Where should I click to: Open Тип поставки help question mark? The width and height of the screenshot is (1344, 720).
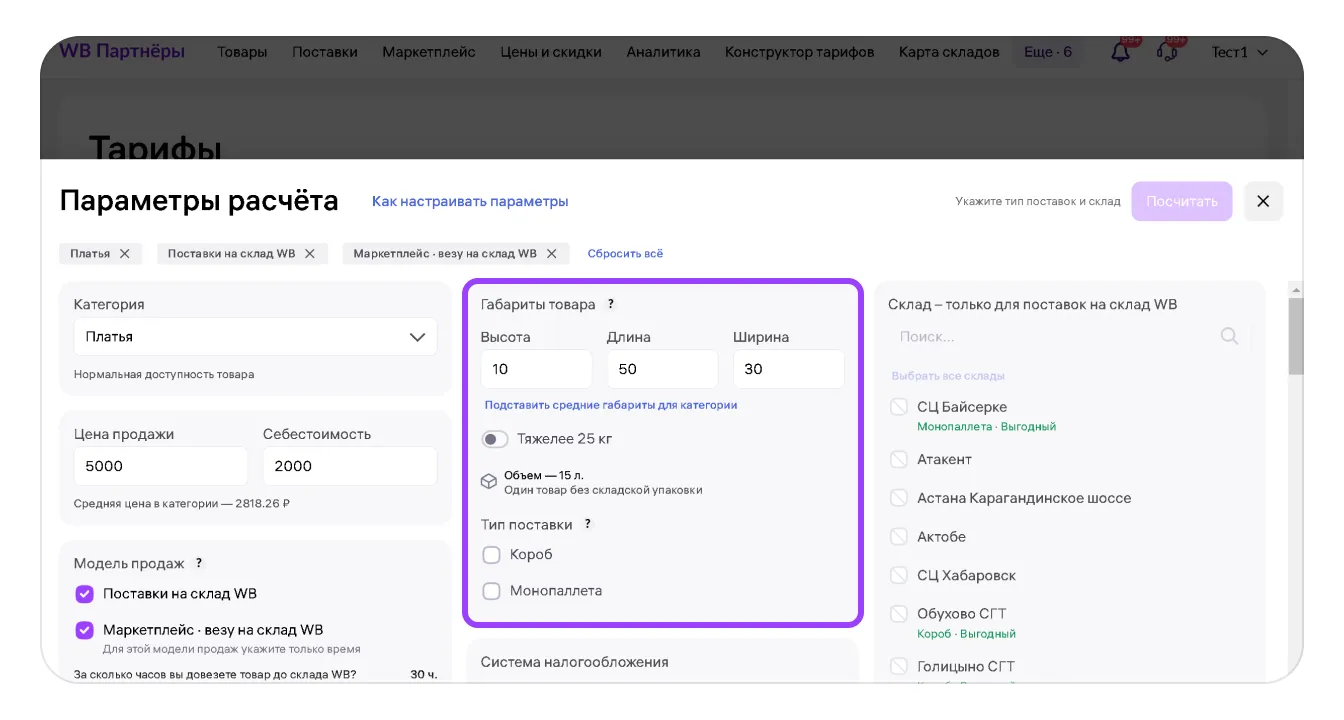pos(588,524)
